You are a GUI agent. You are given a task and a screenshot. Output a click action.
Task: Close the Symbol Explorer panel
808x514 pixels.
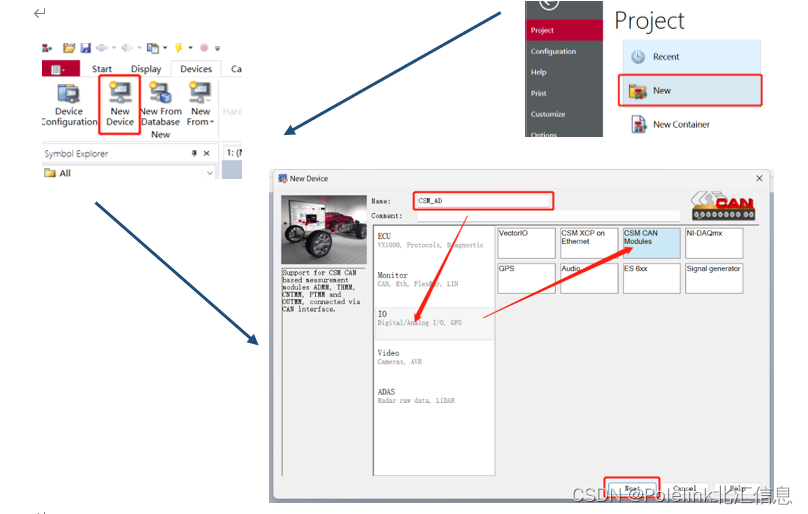tap(206, 153)
